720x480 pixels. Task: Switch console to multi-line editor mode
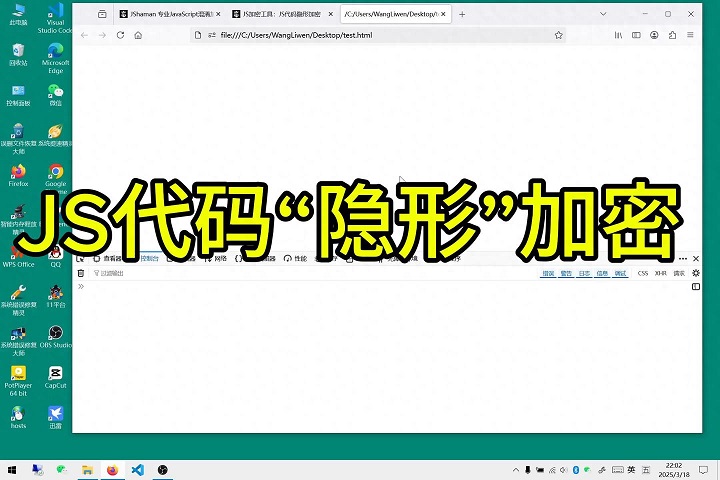tap(696, 287)
